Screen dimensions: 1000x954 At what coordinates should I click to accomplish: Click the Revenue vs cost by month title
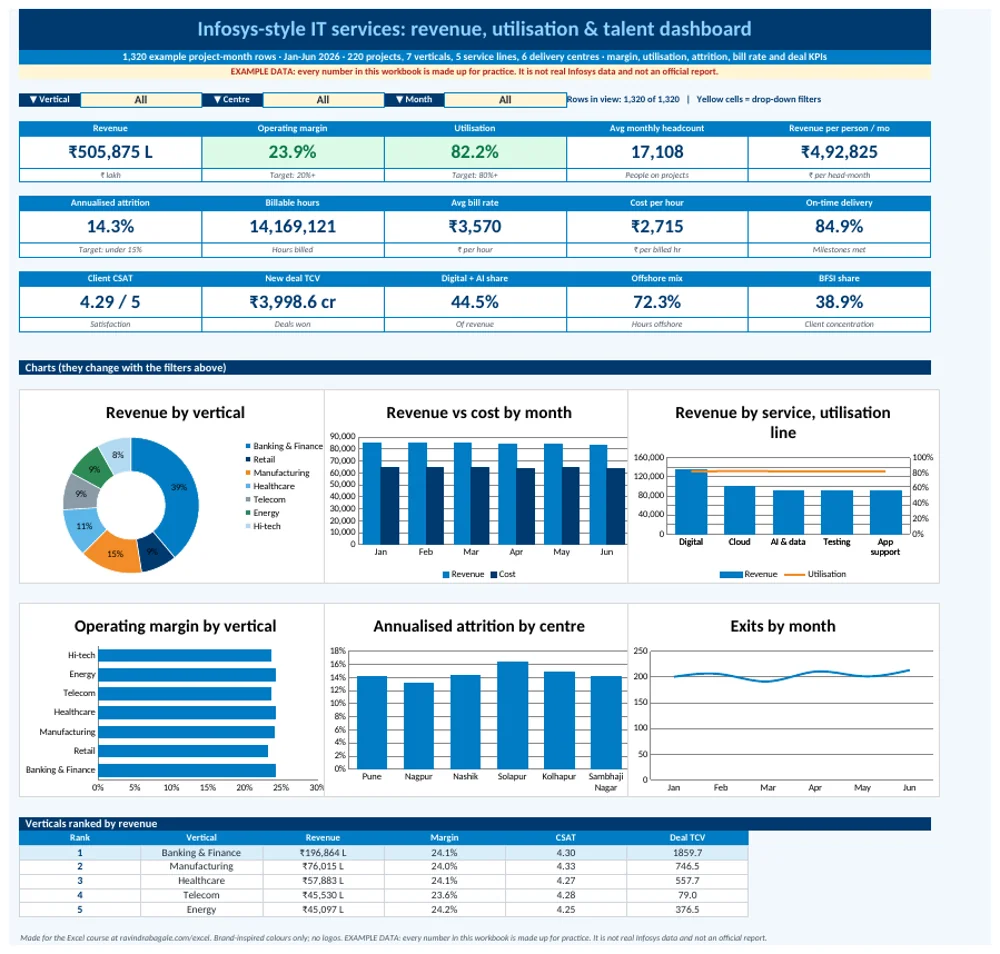[479, 413]
